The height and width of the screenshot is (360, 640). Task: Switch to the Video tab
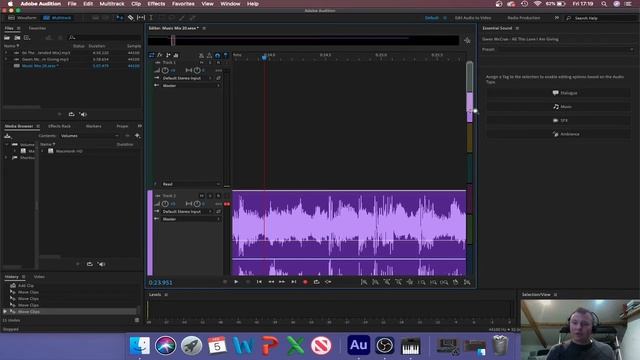pos(39,277)
